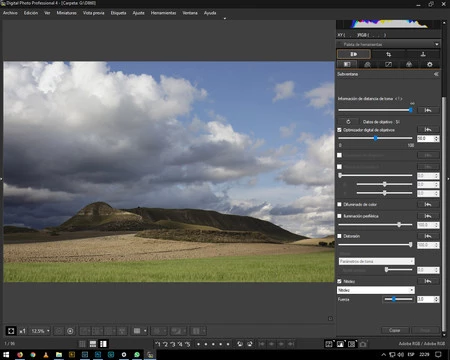This screenshot has height=360, width=450.
Task: Switch to thumbnail grid layout
Action: point(82,344)
